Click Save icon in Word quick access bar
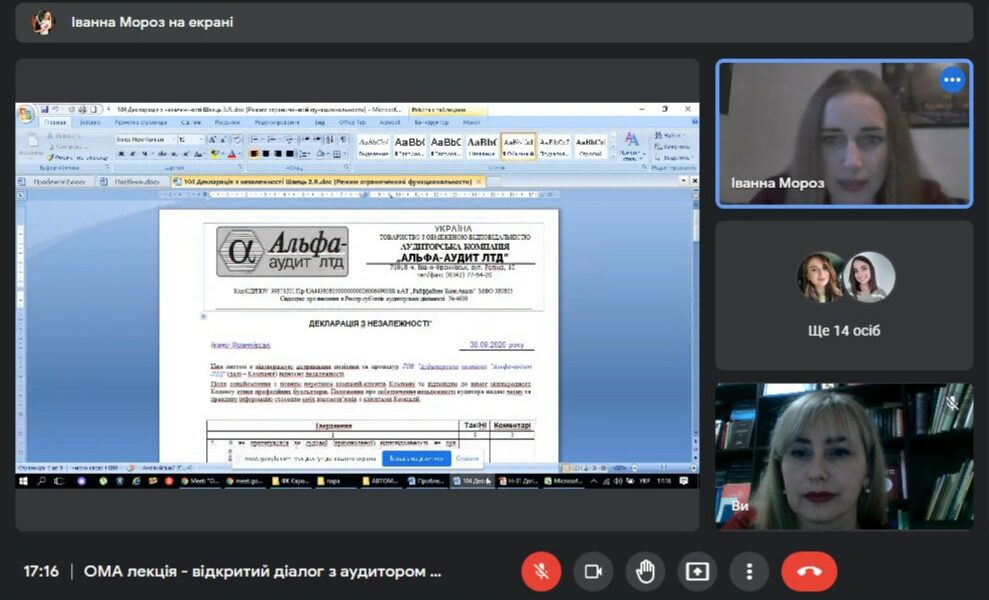The width and height of the screenshot is (989, 600). pos(44,110)
